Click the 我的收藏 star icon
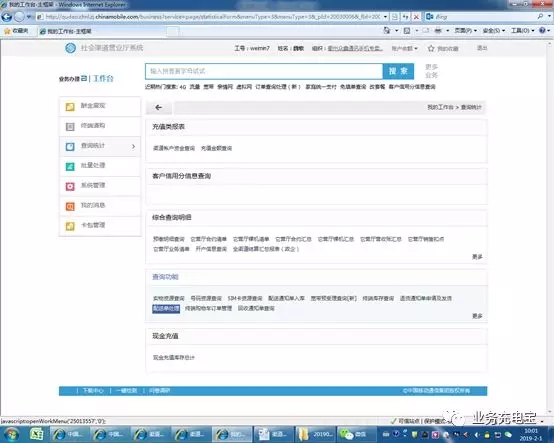The width and height of the screenshot is (554, 443). [431, 48]
